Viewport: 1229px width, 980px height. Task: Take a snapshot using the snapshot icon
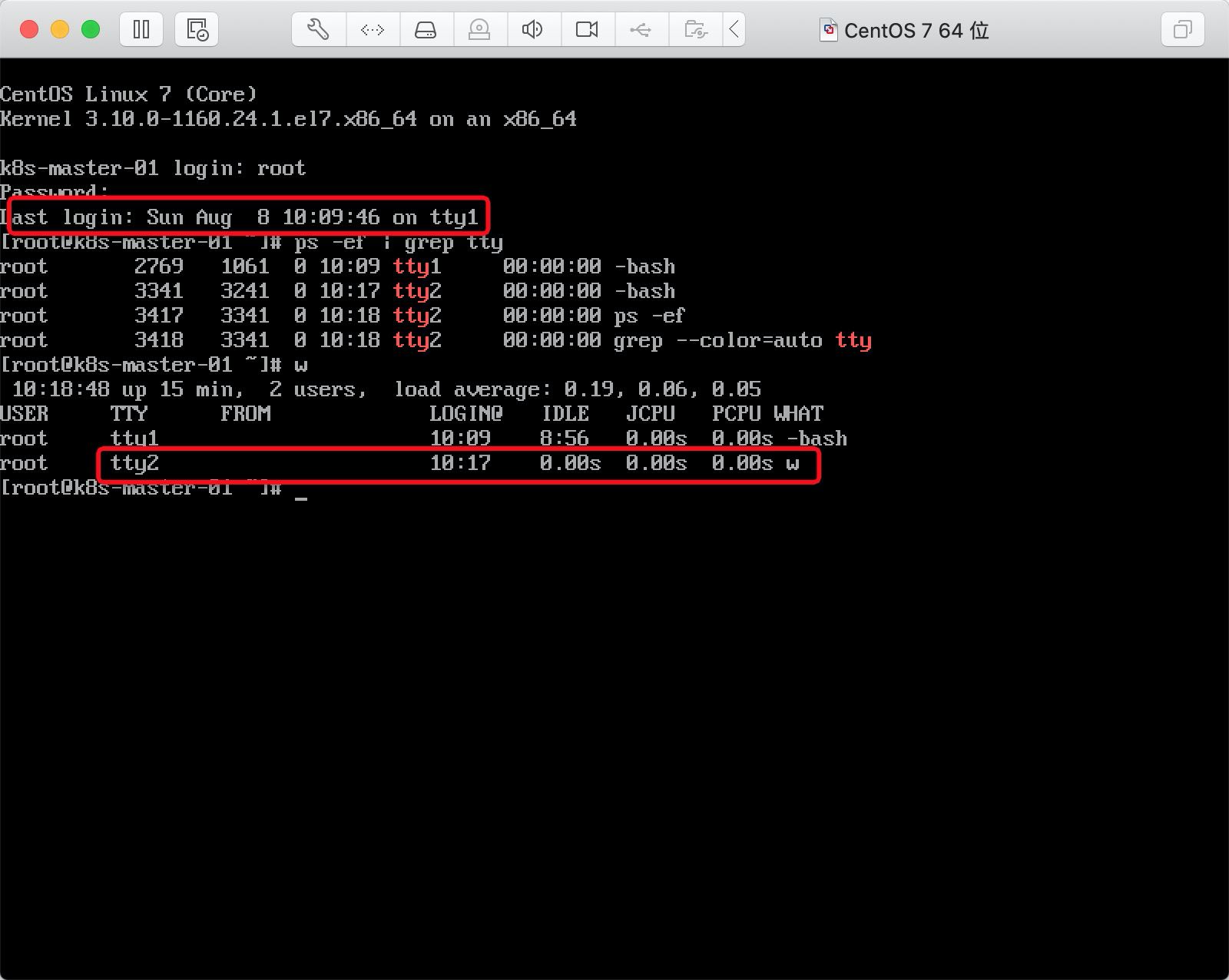point(196,29)
